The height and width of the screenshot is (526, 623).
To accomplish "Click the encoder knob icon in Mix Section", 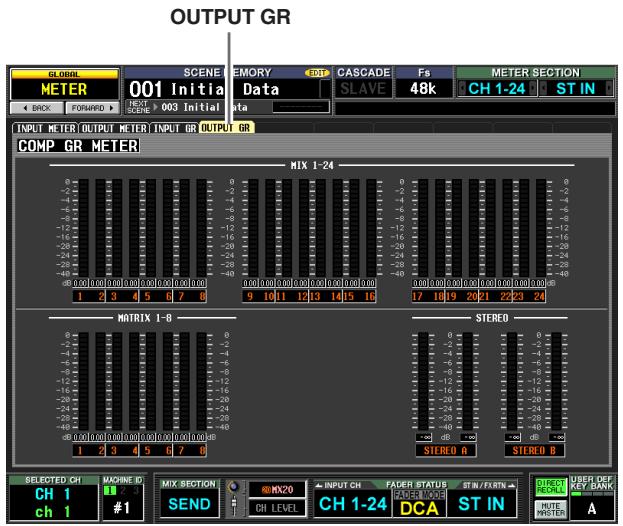I will tap(234, 487).
